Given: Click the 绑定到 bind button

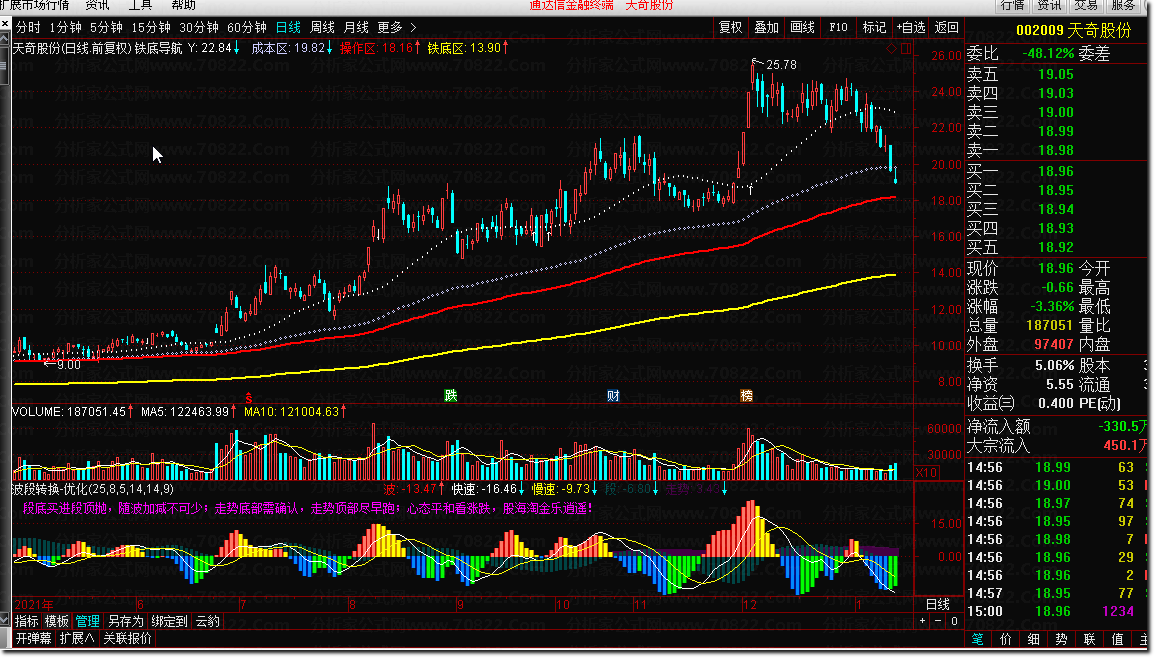Looking at the screenshot, I should point(170,621).
